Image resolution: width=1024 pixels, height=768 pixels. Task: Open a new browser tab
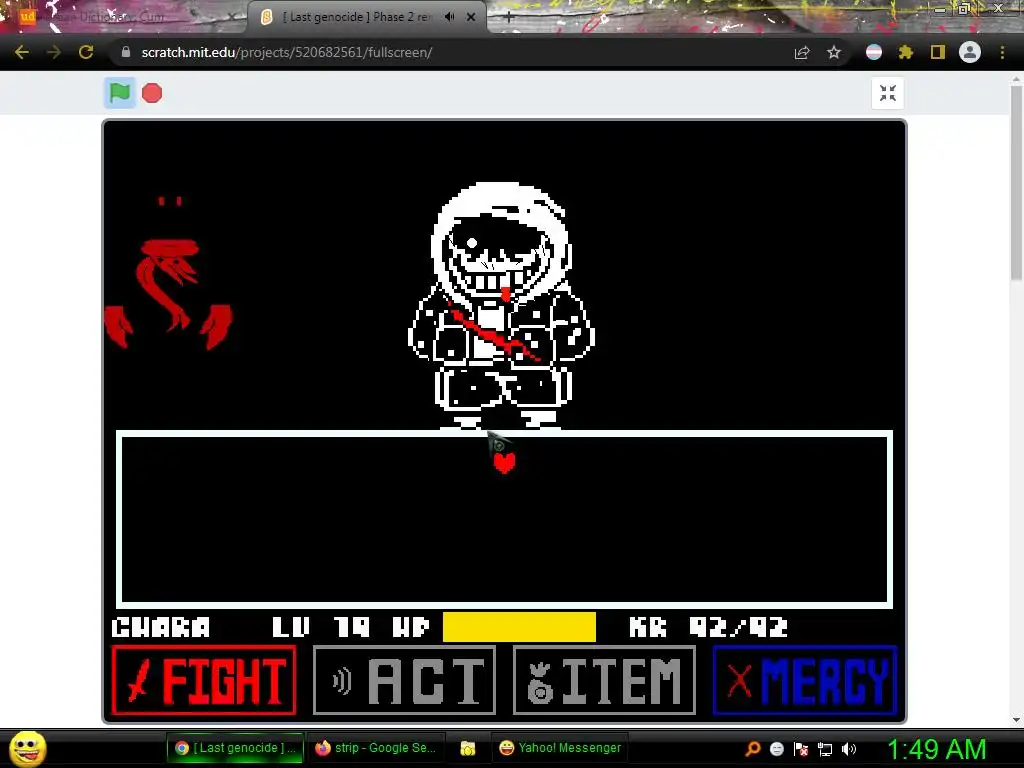pyautogui.click(x=509, y=18)
